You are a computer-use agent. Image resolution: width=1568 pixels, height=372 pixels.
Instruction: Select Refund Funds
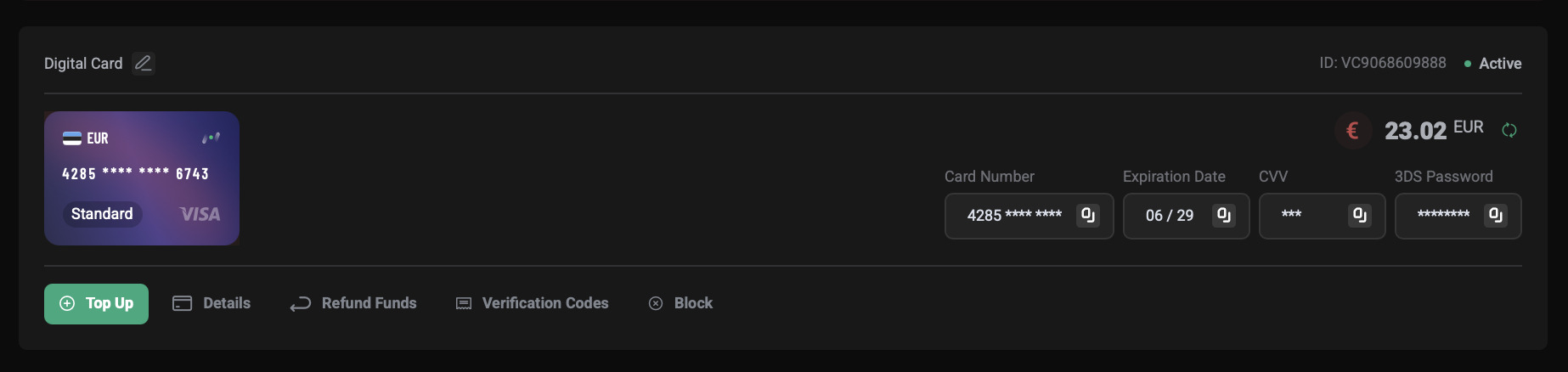click(x=353, y=303)
